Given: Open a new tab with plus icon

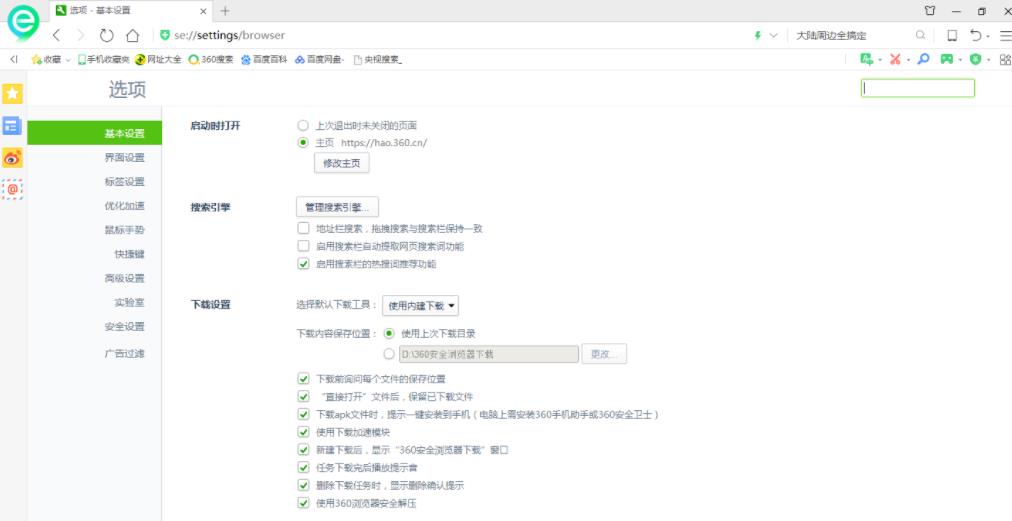Looking at the screenshot, I should point(225,11).
